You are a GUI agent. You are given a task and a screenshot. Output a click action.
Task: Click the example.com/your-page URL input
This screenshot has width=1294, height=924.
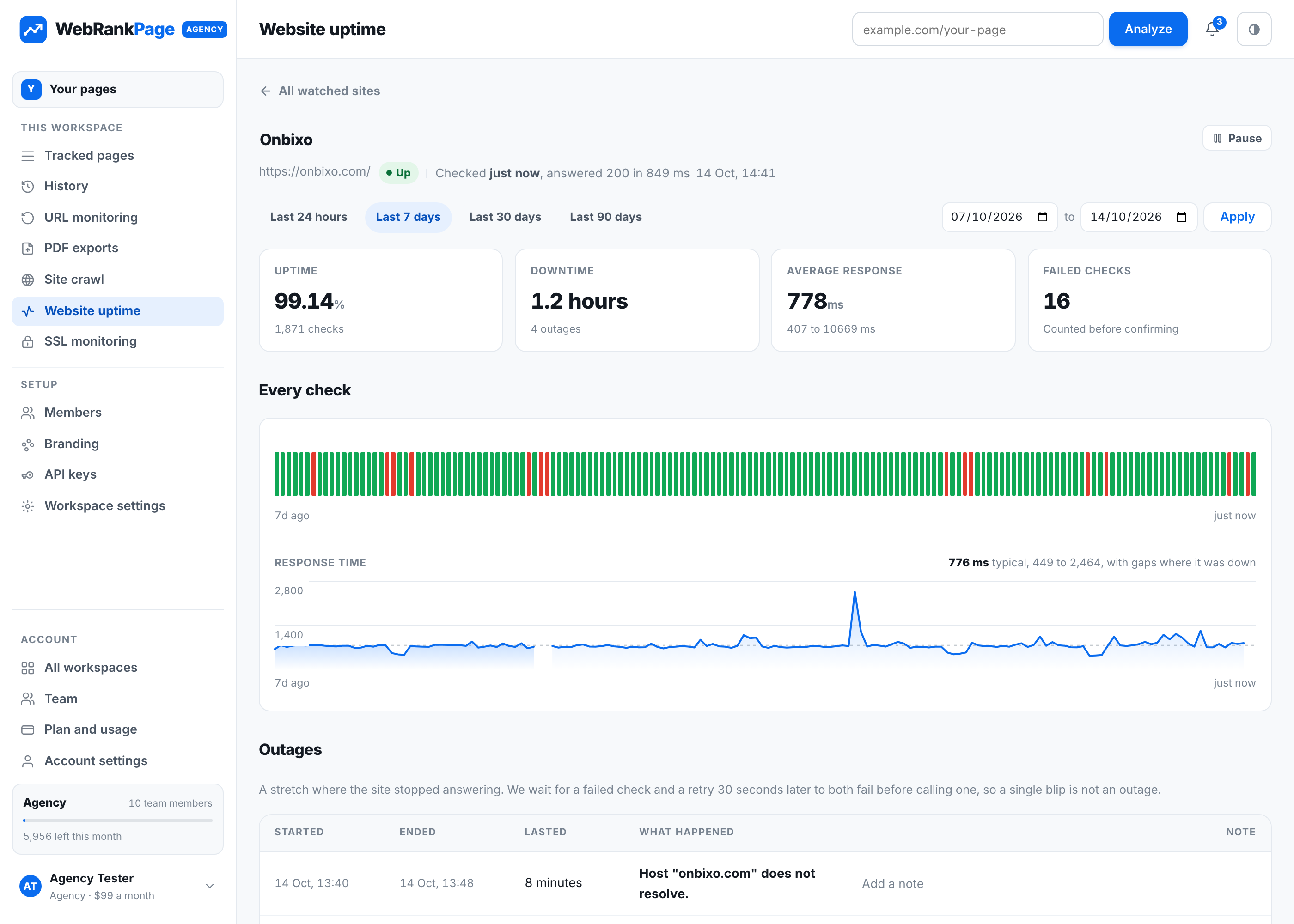coord(977,29)
